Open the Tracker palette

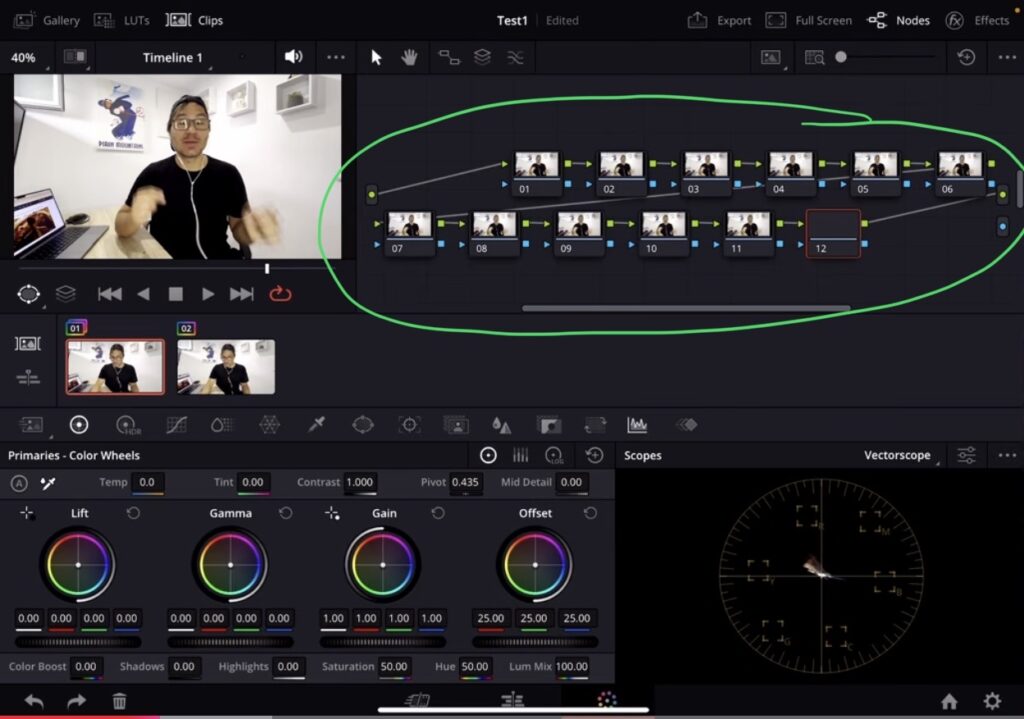409,425
